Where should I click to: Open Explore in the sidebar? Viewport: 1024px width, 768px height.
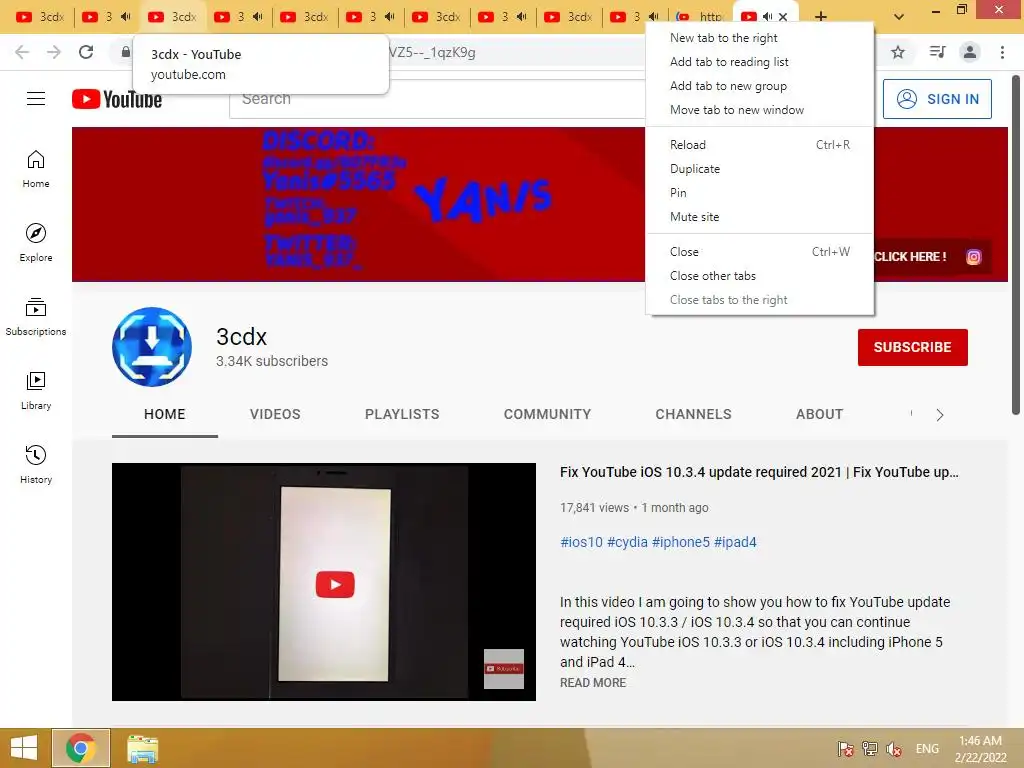pyautogui.click(x=36, y=242)
